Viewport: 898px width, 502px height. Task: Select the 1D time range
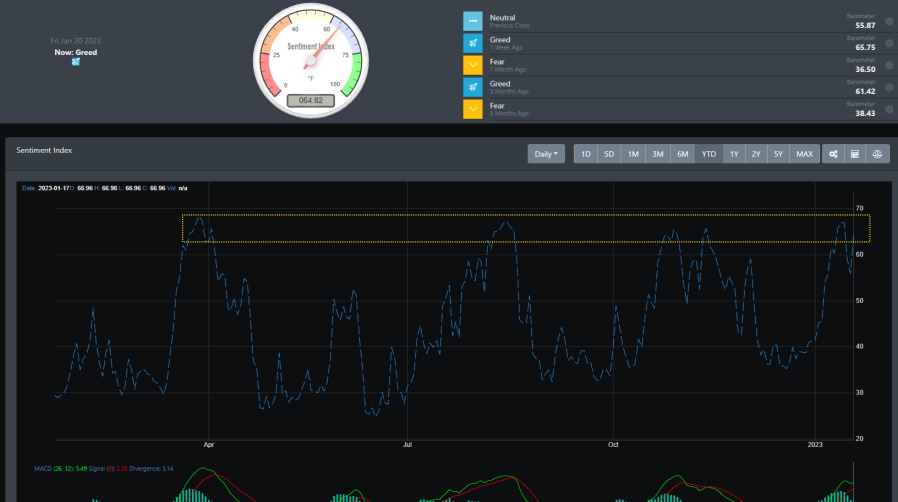pos(585,154)
